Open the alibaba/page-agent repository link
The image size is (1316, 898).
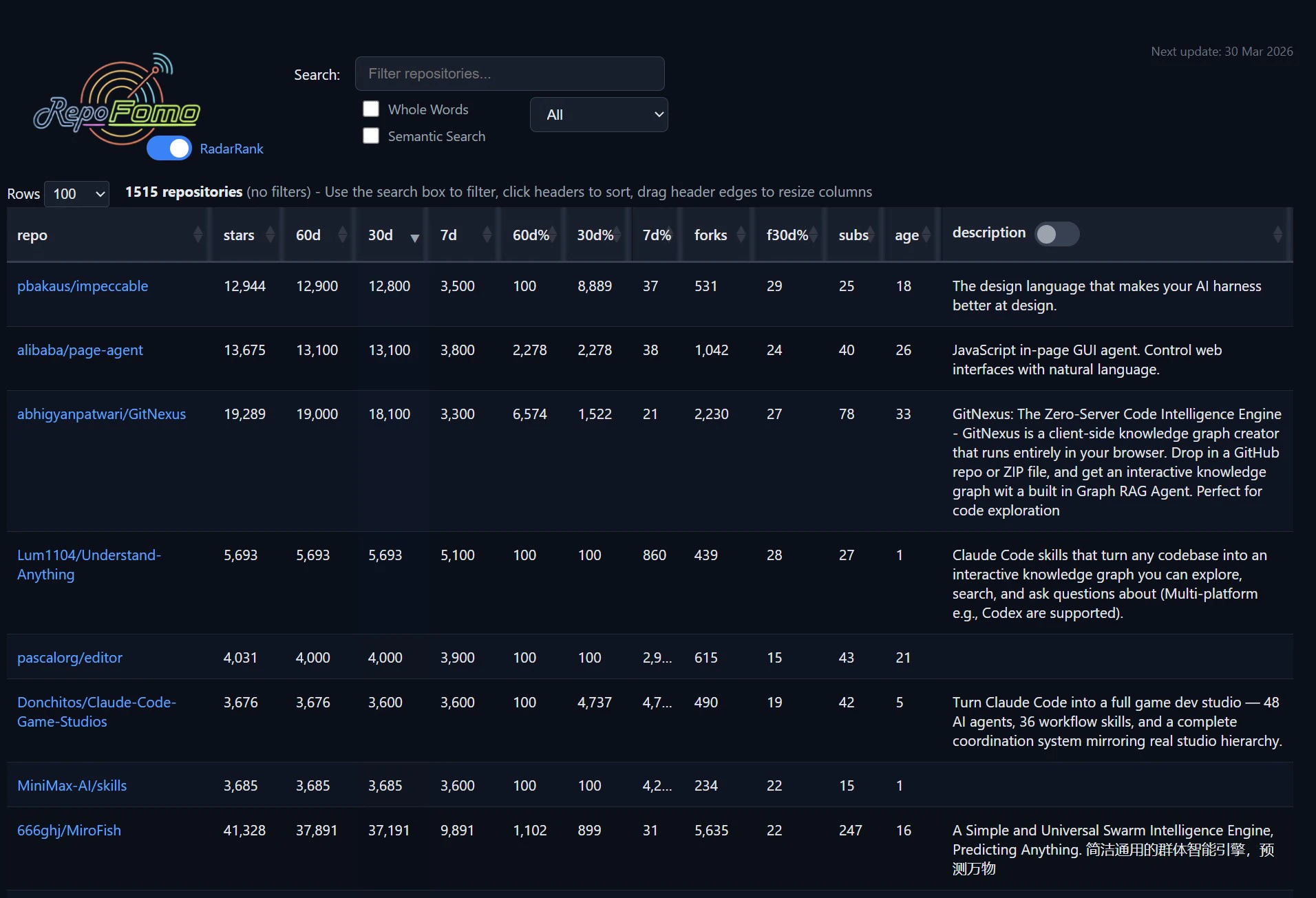(80, 350)
